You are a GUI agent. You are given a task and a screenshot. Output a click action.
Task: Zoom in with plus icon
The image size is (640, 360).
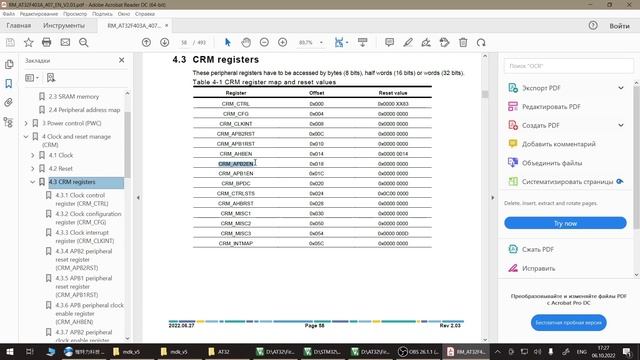coord(282,42)
